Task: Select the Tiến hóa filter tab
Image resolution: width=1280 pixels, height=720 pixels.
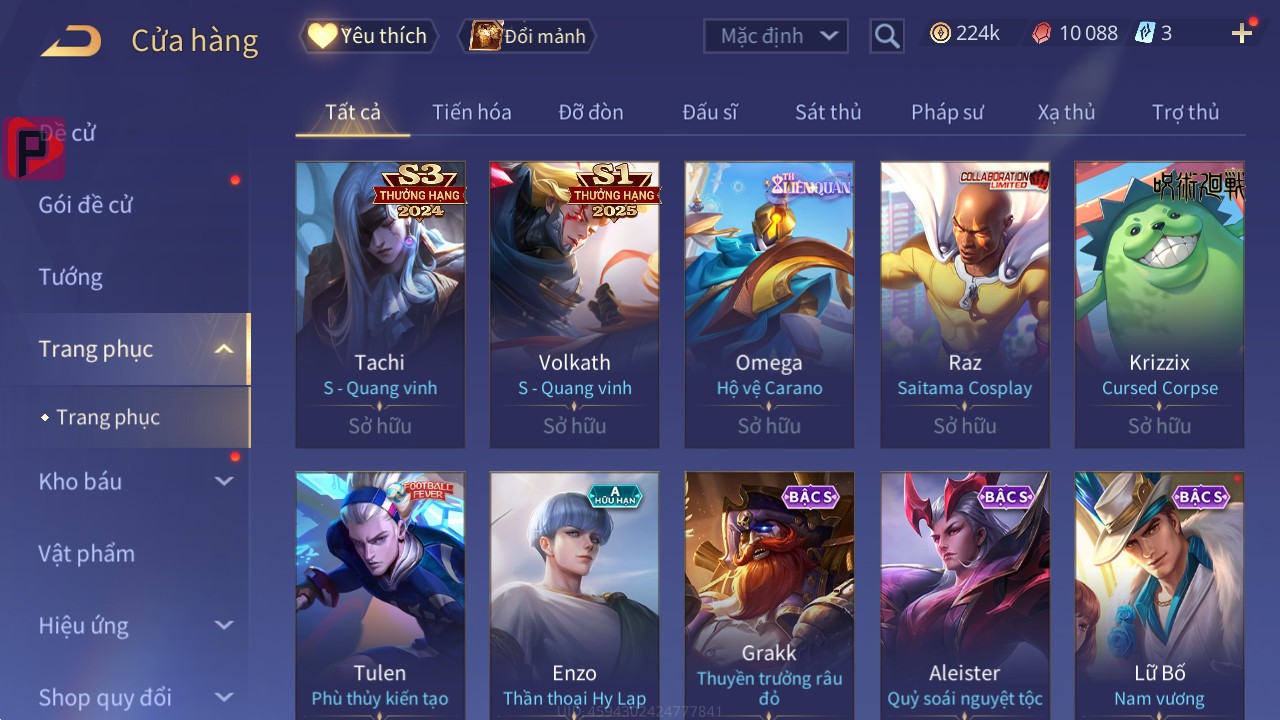Action: coord(472,112)
